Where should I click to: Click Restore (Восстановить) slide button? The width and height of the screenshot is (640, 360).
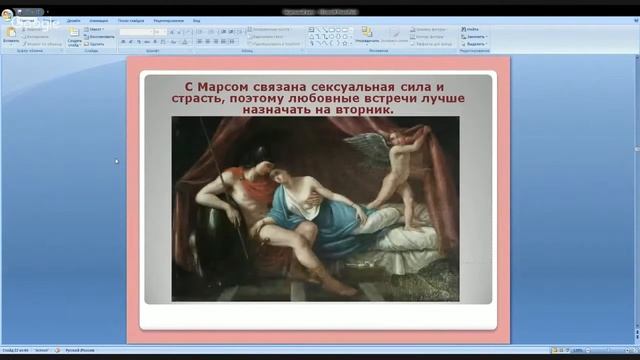[x=99, y=37]
